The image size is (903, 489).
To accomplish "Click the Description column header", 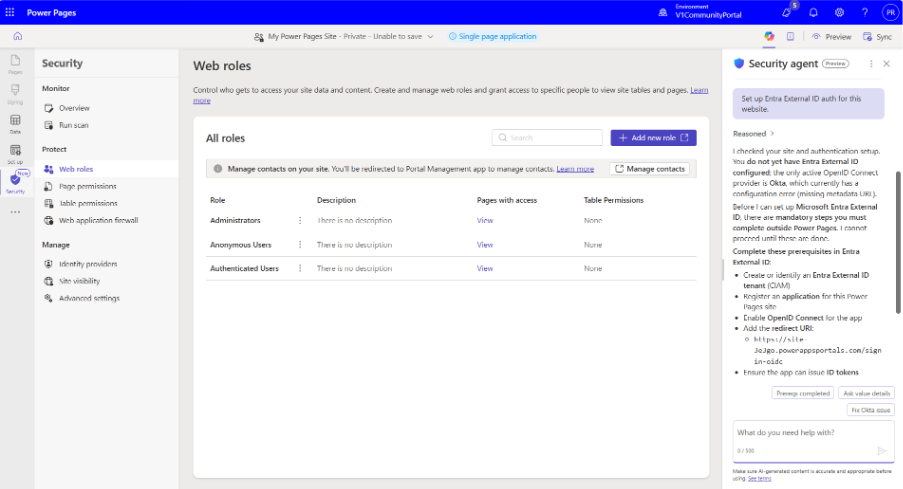I will coord(336,200).
